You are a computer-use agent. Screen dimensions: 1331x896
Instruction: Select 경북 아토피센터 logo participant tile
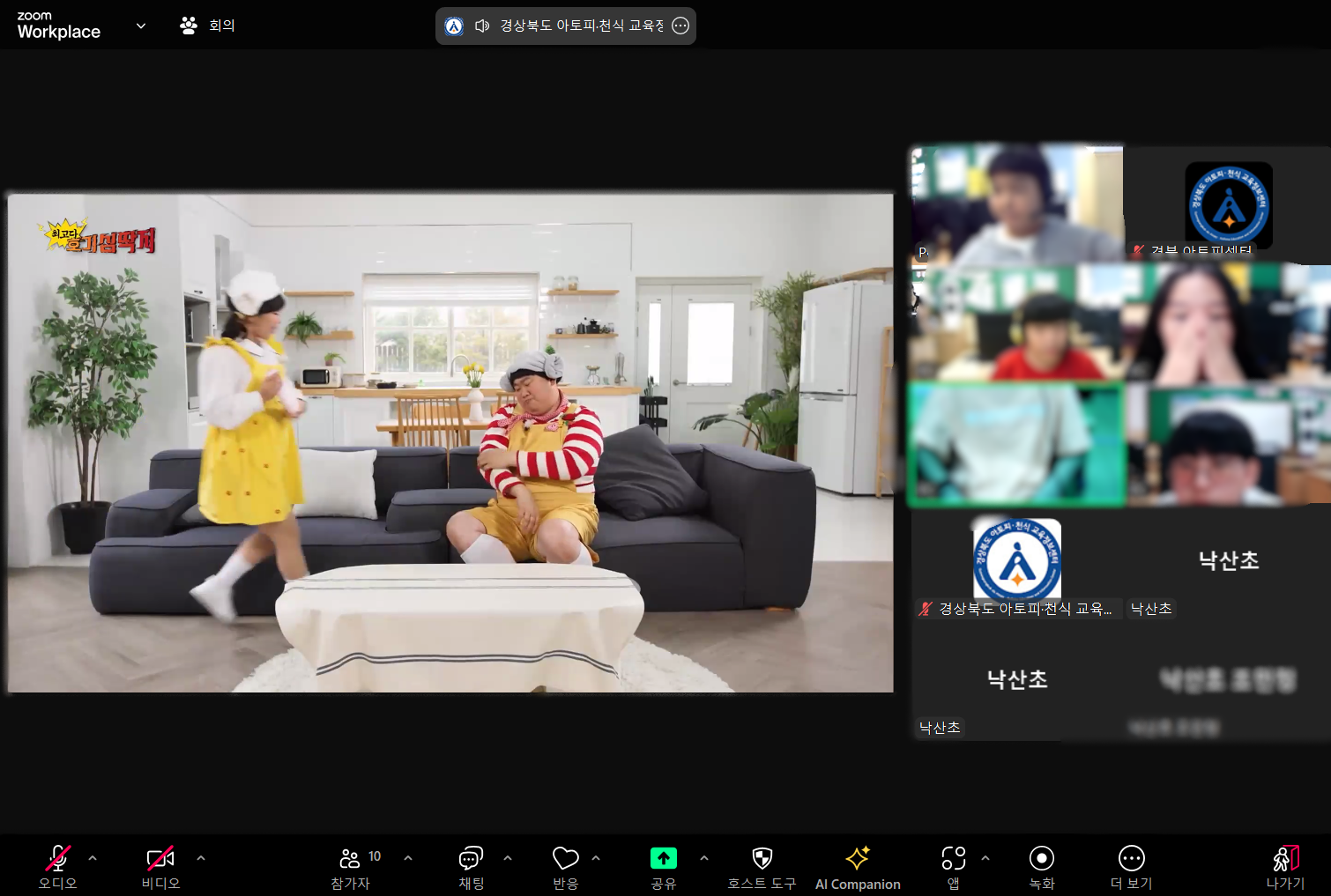click(1228, 204)
